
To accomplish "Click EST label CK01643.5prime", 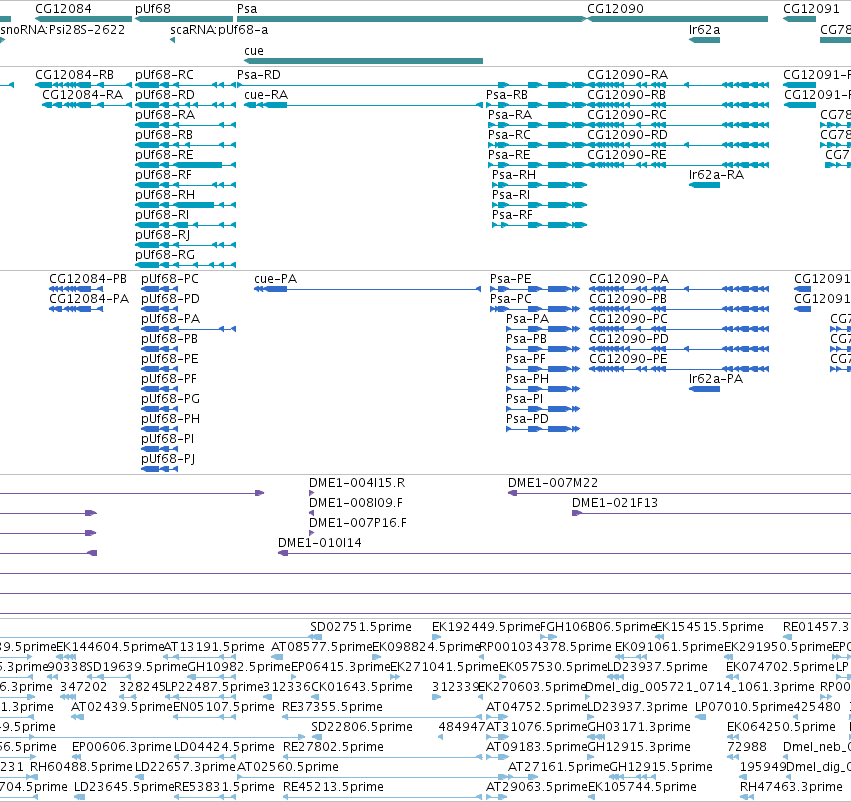I will click(x=362, y=686).
